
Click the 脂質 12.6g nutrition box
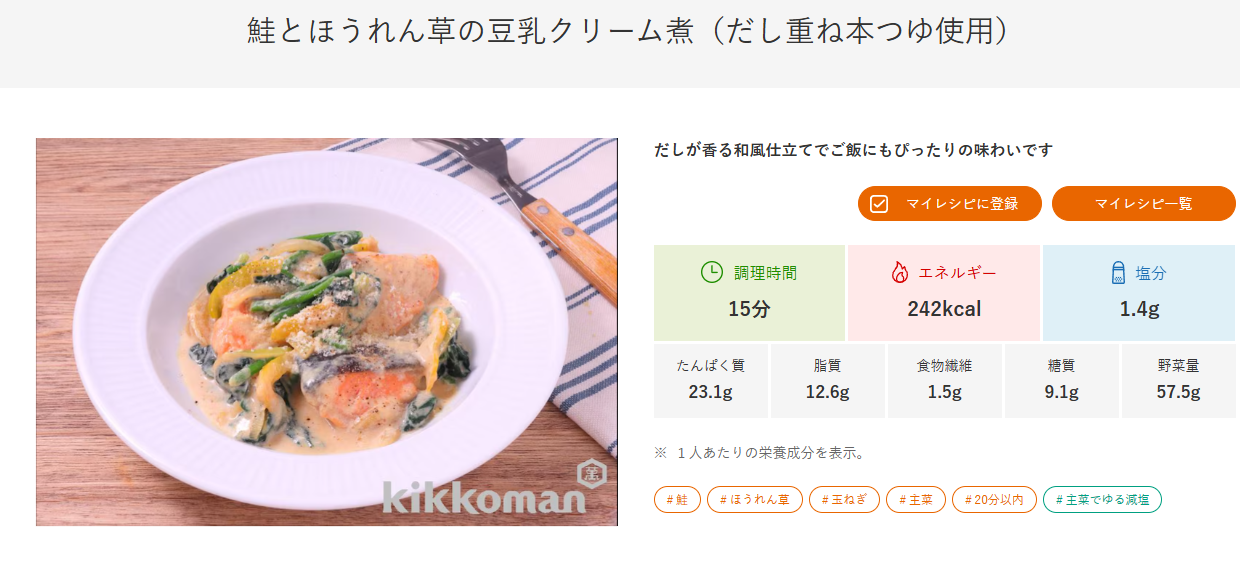click(827, 380)
